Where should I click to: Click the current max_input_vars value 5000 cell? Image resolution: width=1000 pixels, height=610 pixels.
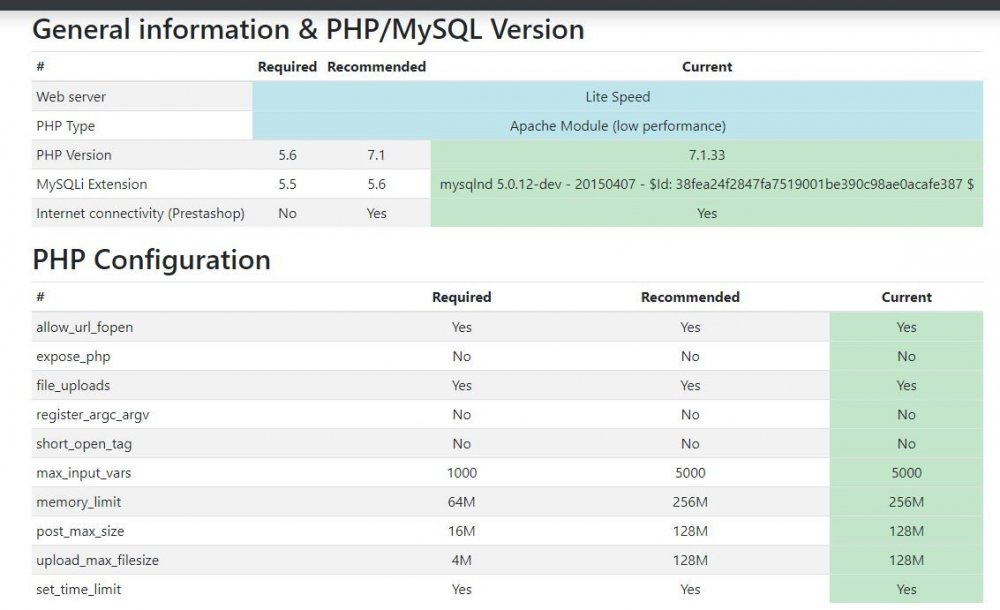pos(906,473)
